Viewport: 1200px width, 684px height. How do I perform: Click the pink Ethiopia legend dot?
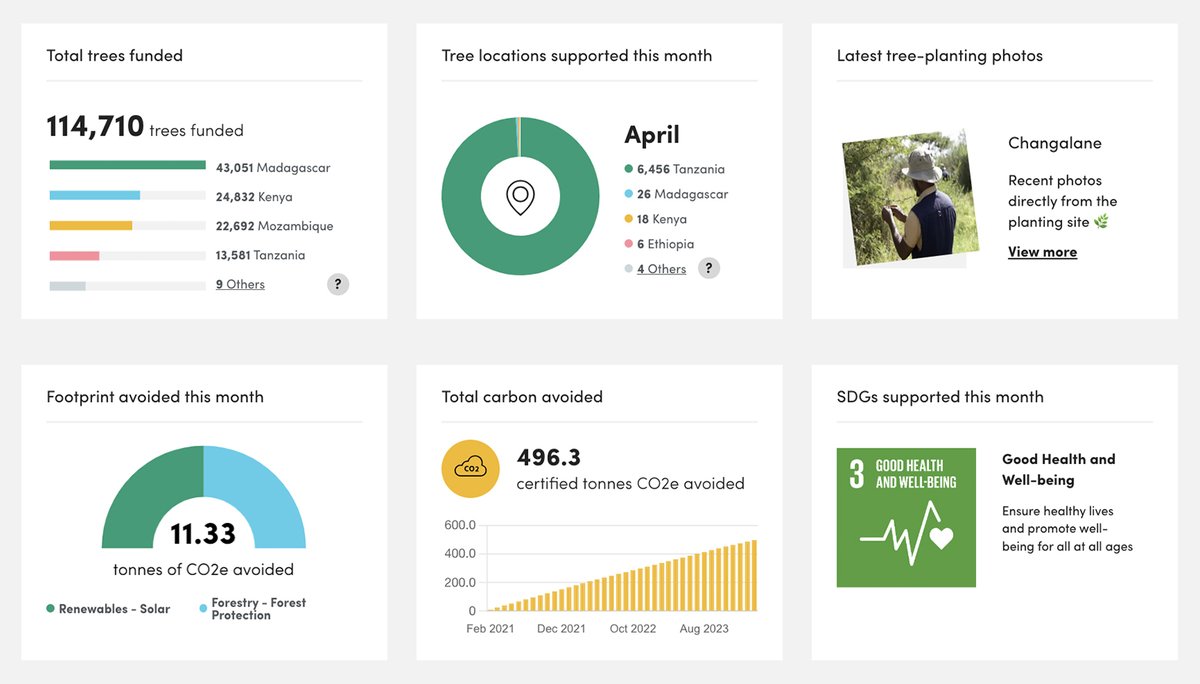pyautogui.click(x=628, y=244)
